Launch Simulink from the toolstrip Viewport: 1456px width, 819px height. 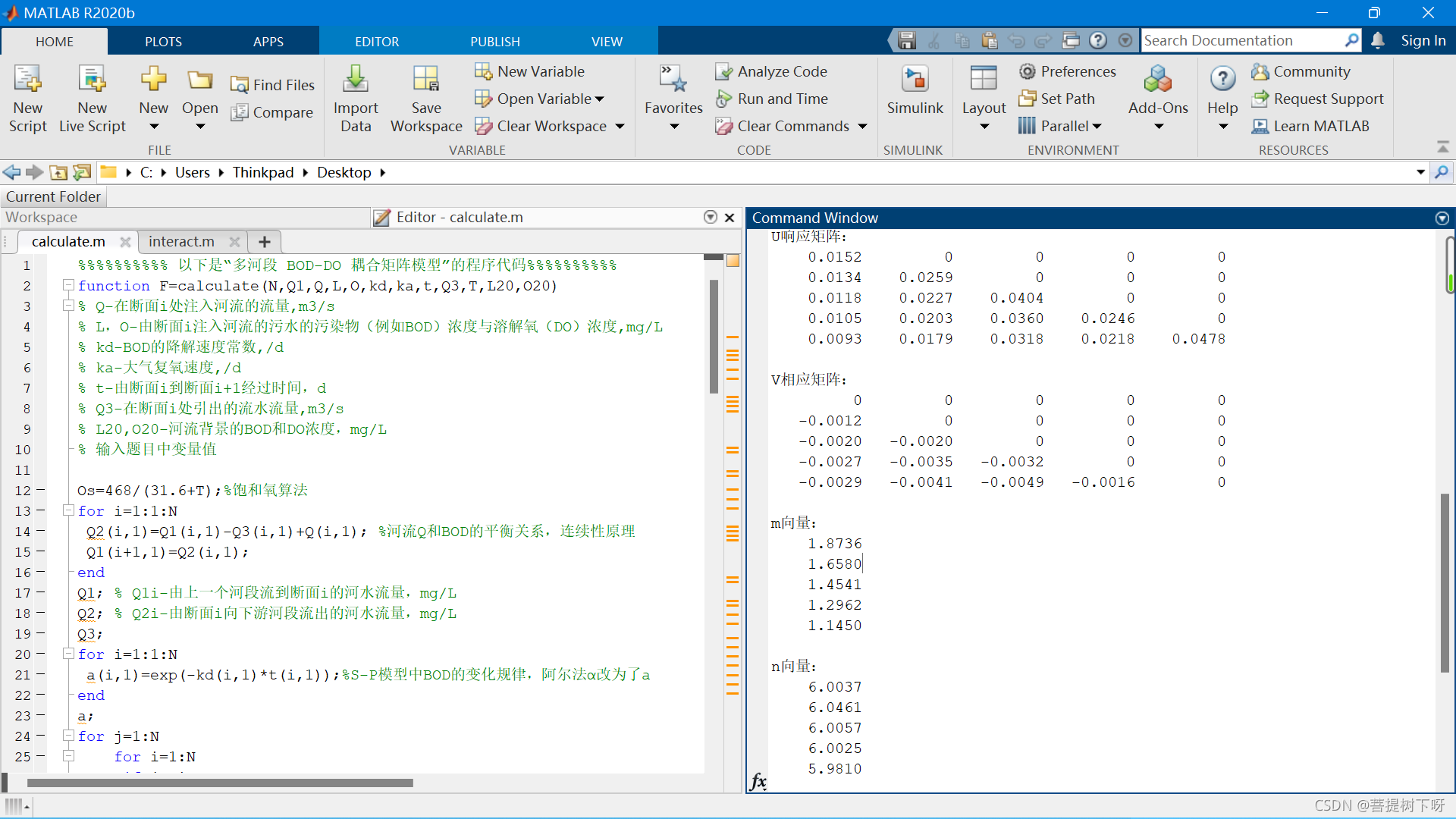click(x=915, y=80)
